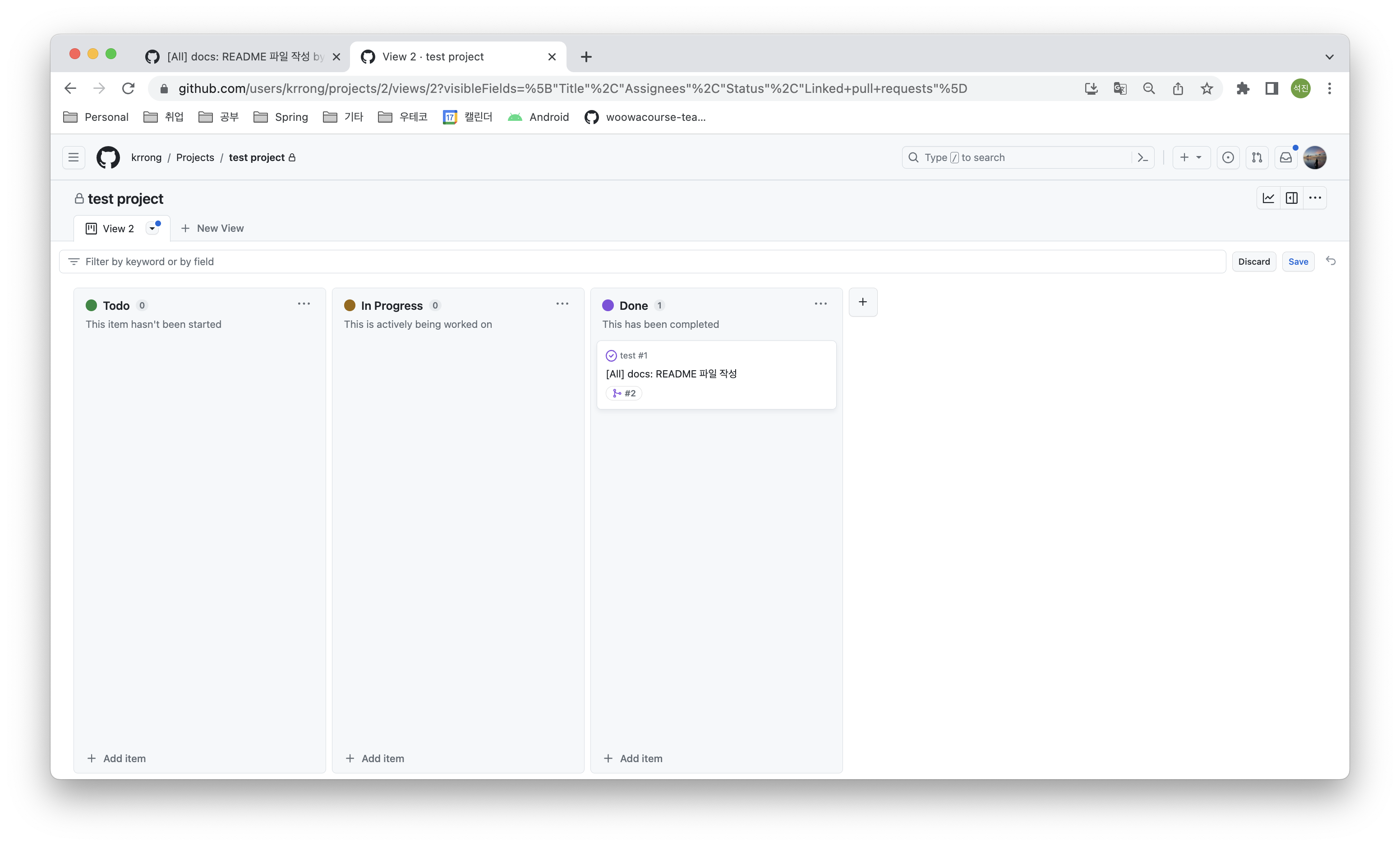Add a new column with the plus button
Image resolution: width=1400 pixels, height=846 pixels.
[x=862, y=302]
